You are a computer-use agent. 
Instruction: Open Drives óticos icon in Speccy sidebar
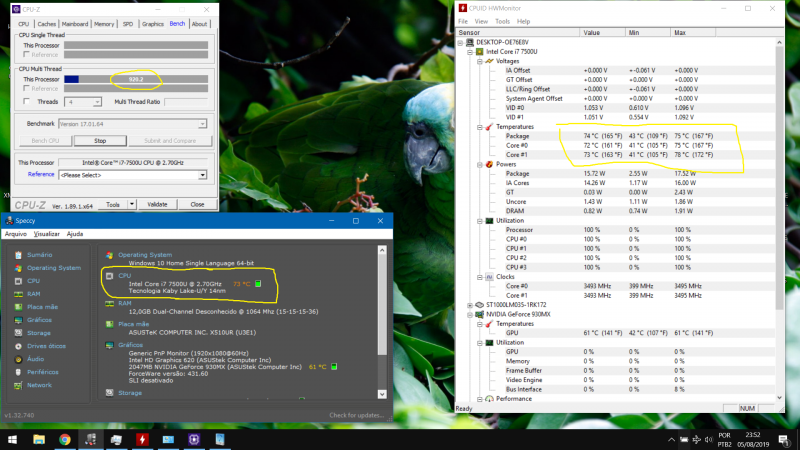pyautogui.click(x=18, y=346)
